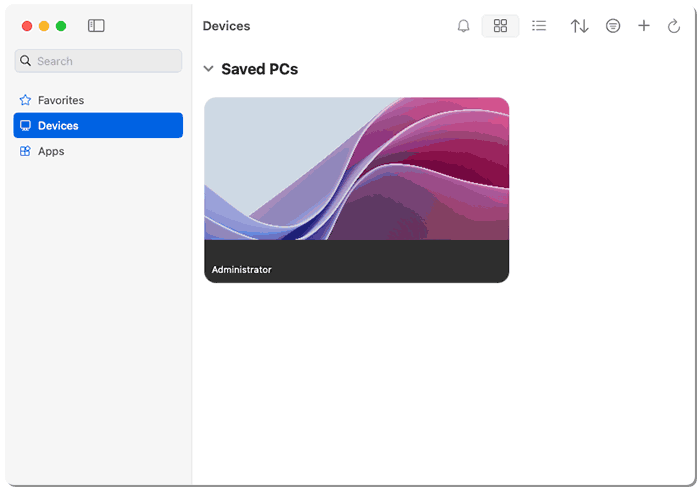Click the Administrator label on PC card
The height and width of the screenshot is (490, 700).
tap(241, 270)
